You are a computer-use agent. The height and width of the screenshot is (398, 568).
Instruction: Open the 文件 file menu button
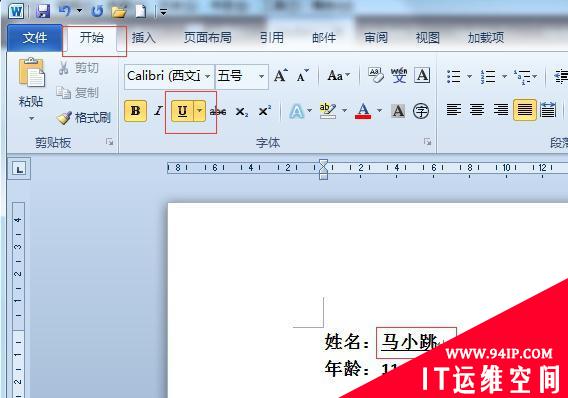tap(35, 38)
